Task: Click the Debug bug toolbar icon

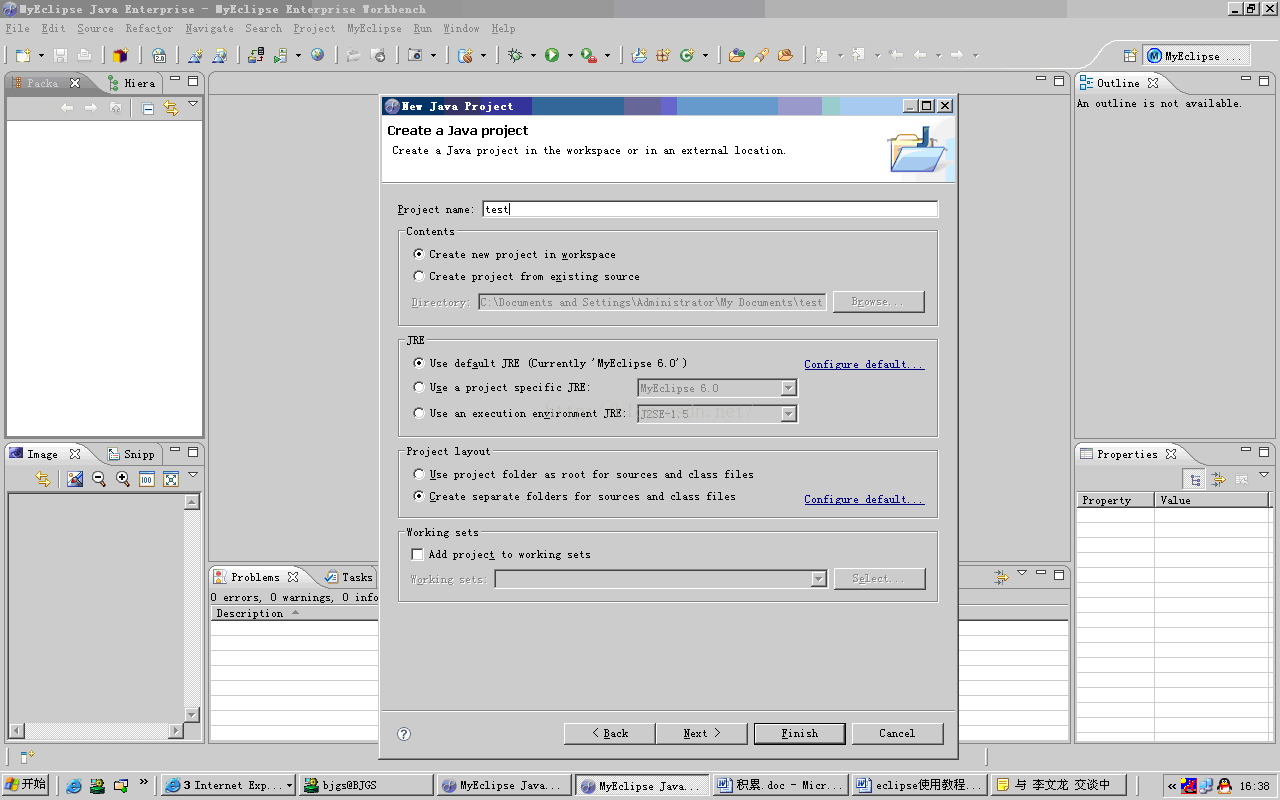Action: [516, 56]
